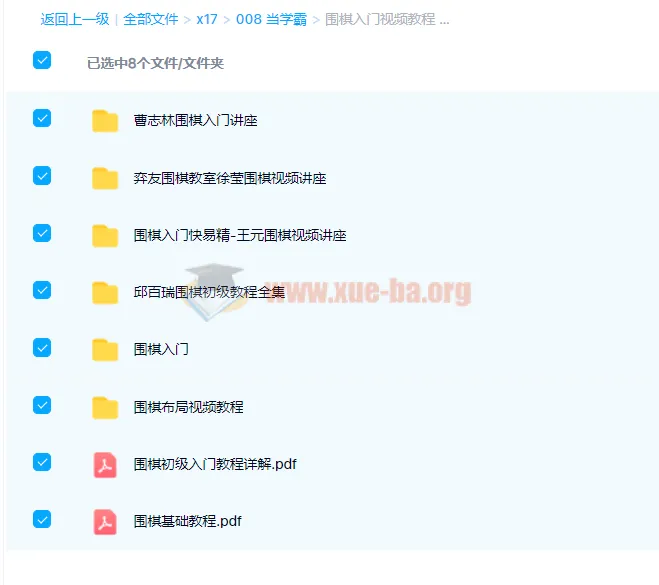Toggle the select-all checkbox in header
Image resolution: width=659 pixels, height=585 pixels.
pos(42,60)
